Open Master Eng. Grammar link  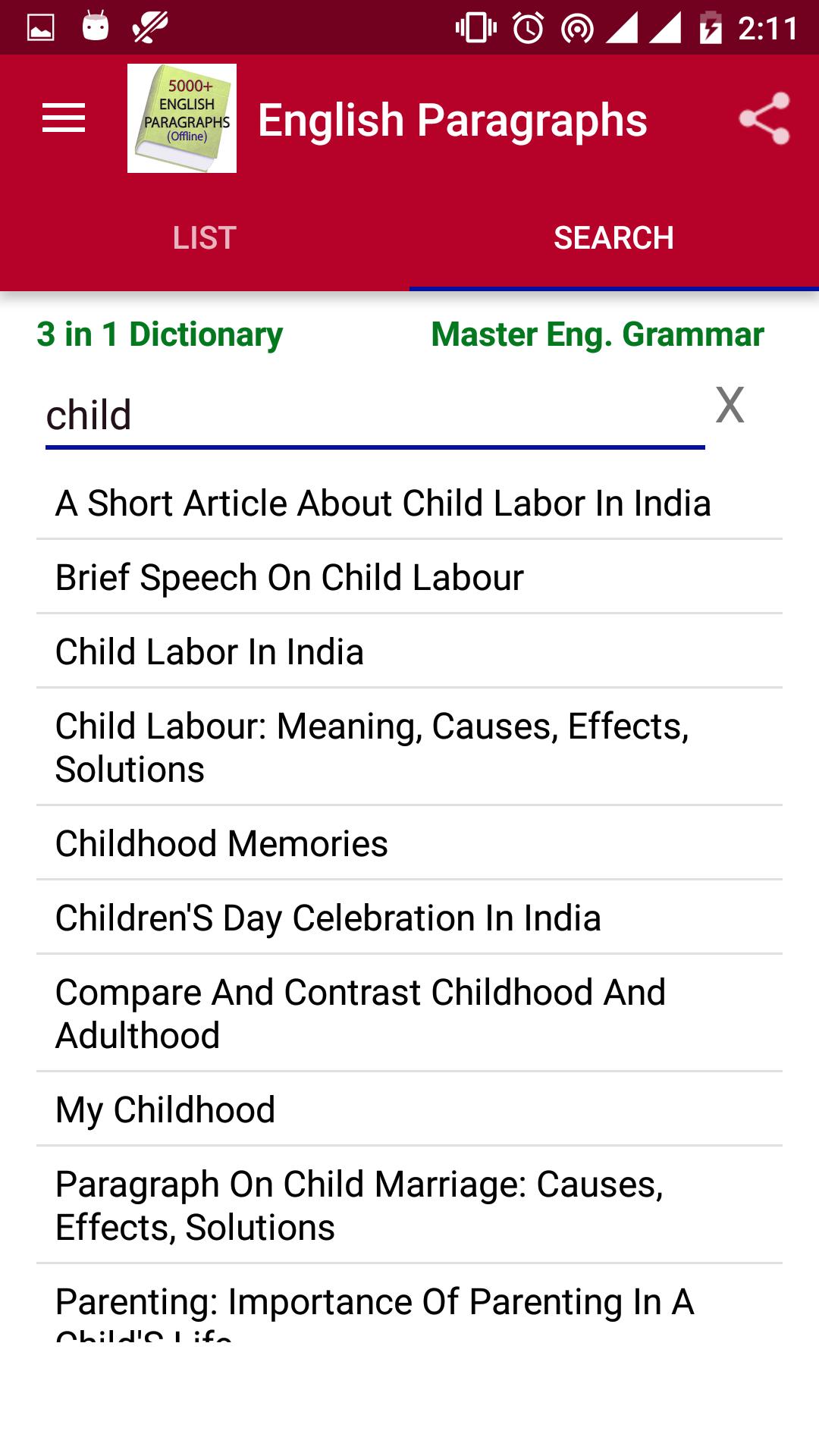click(x=598, y=334)
